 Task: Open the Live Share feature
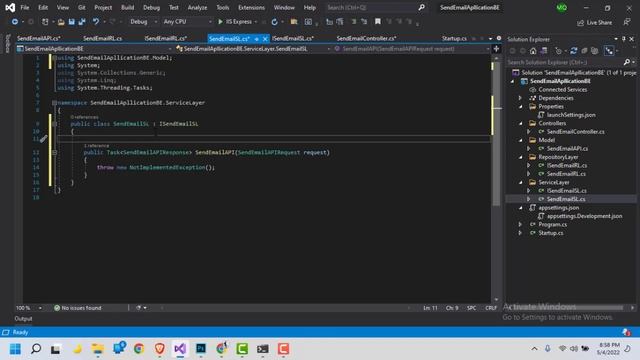[x=594, y=22]
